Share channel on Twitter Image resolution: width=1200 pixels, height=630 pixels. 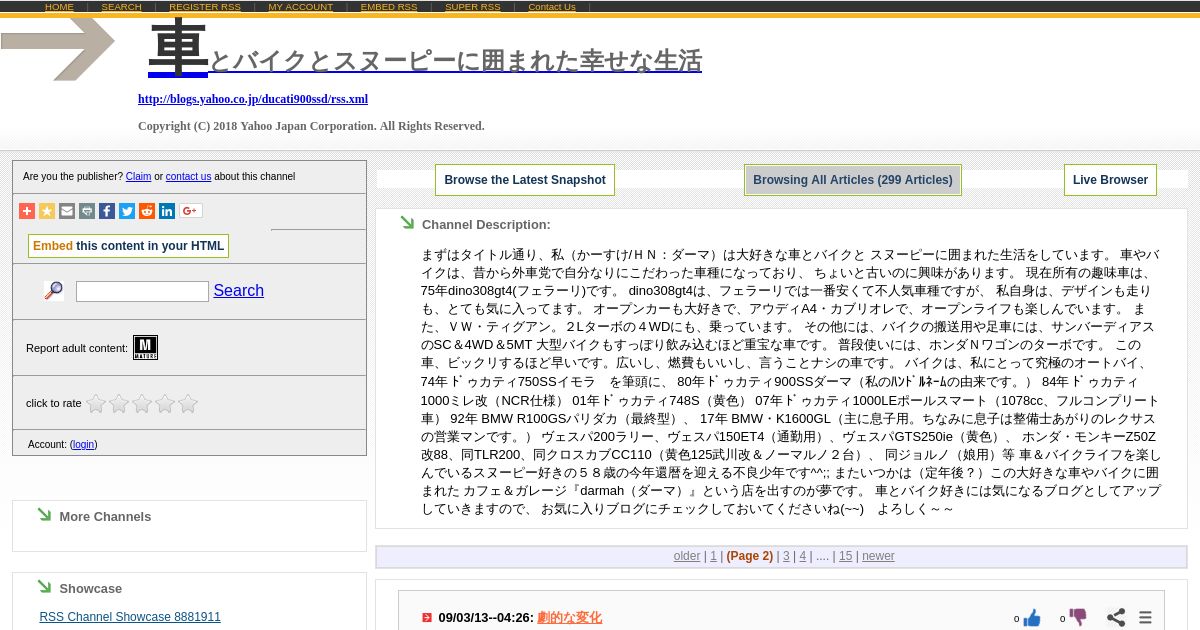127,211
